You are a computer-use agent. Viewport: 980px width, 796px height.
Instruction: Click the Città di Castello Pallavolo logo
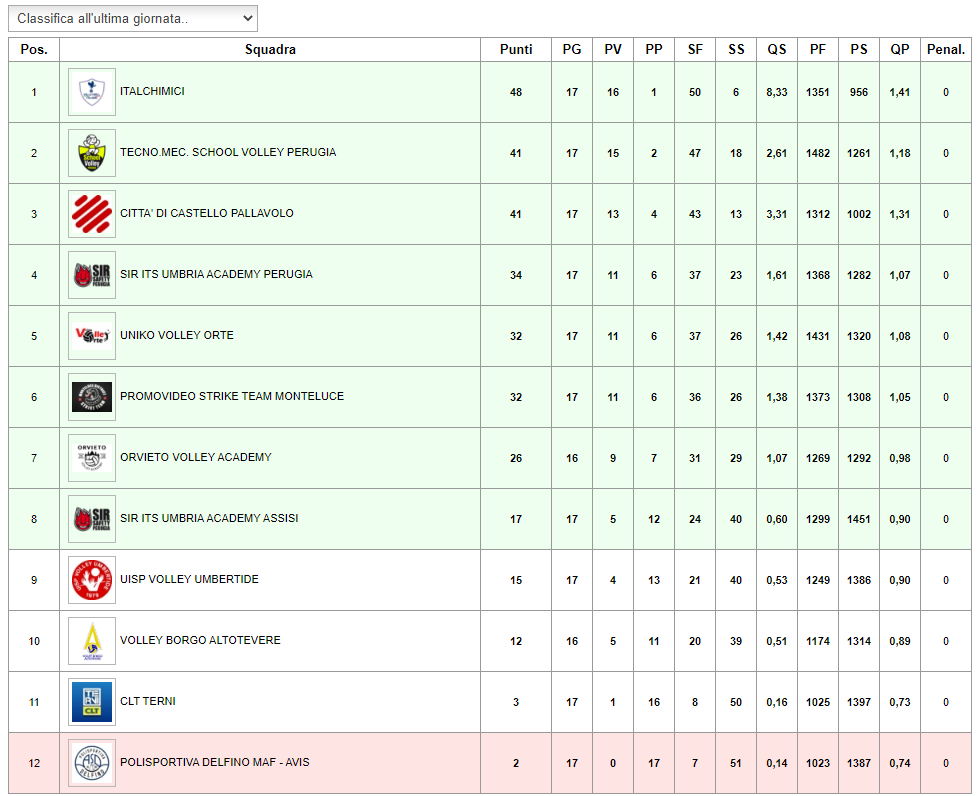(92, 214)
